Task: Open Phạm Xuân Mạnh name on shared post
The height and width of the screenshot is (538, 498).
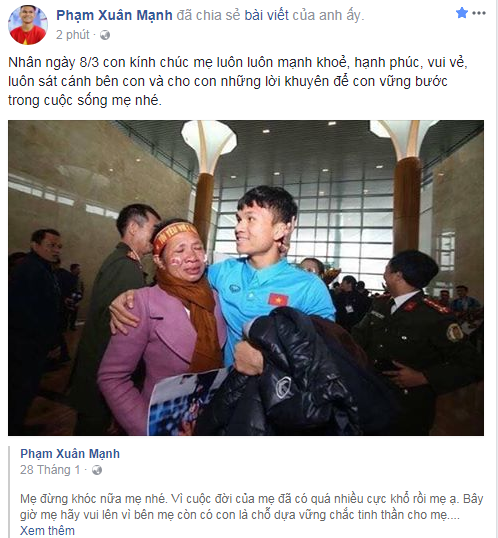Action: [70, 454]
